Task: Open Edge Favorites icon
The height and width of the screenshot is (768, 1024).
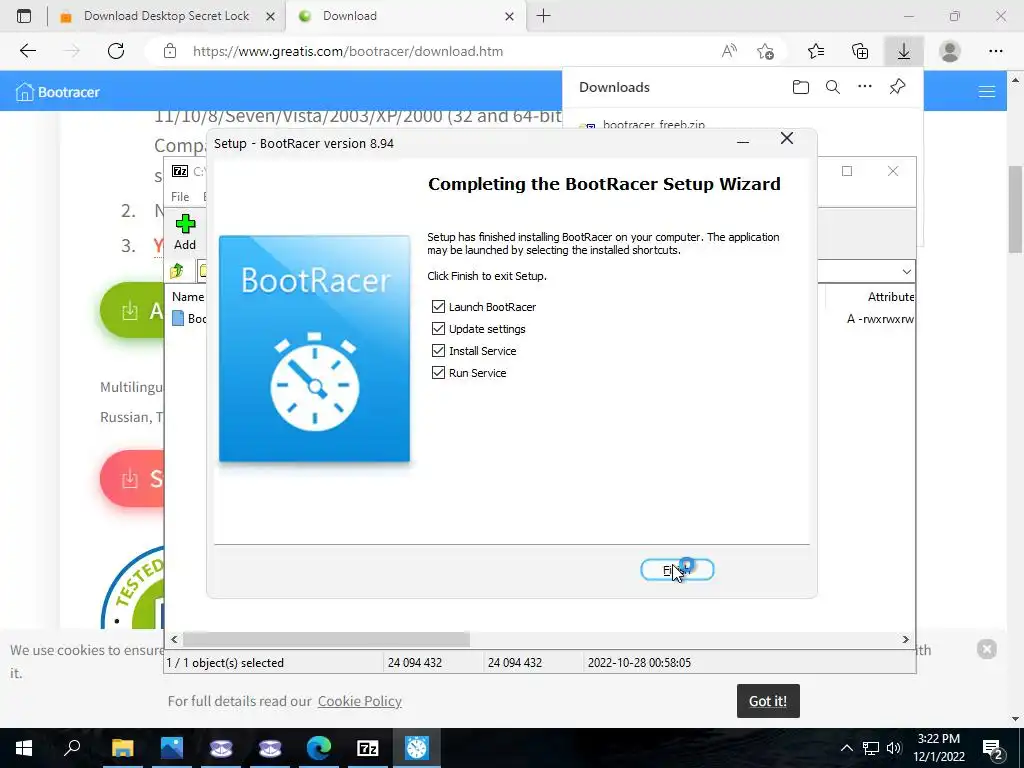Action: [x=816, y=51]
